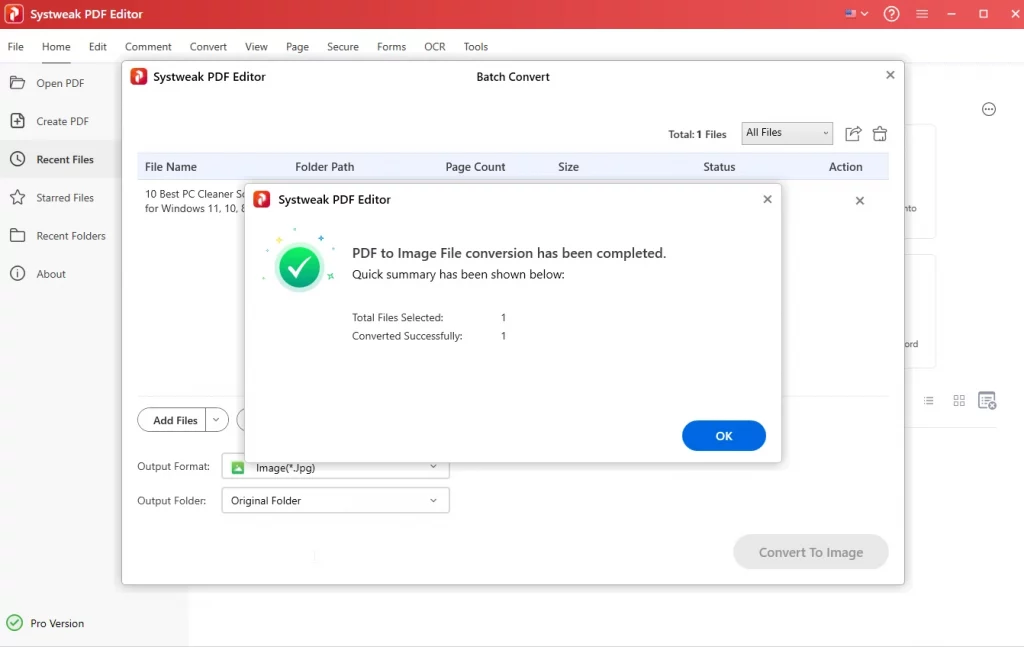Open the View tab

(256, 46)
